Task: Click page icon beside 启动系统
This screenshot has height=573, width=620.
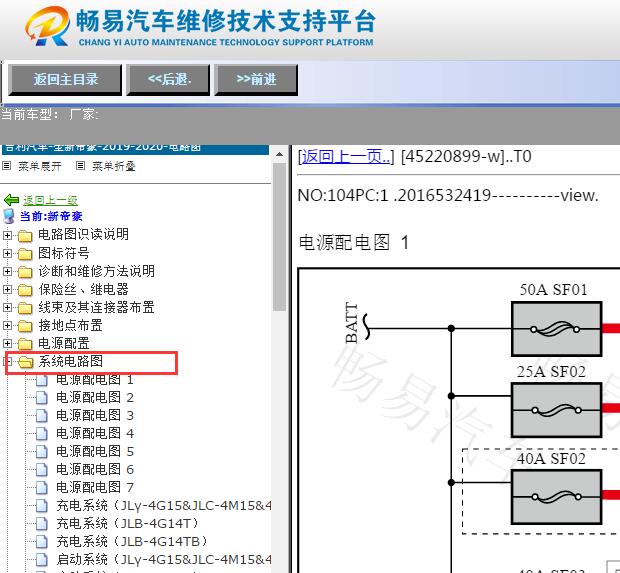Action: tap(42, 560)
